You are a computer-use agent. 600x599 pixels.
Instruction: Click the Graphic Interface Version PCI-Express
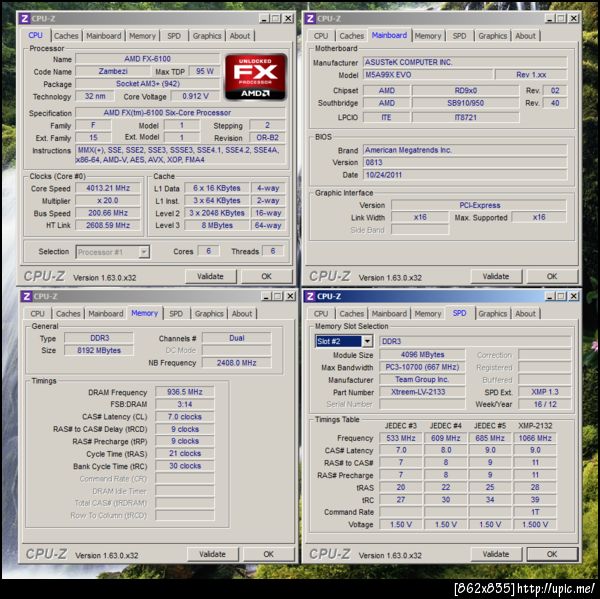479,206
